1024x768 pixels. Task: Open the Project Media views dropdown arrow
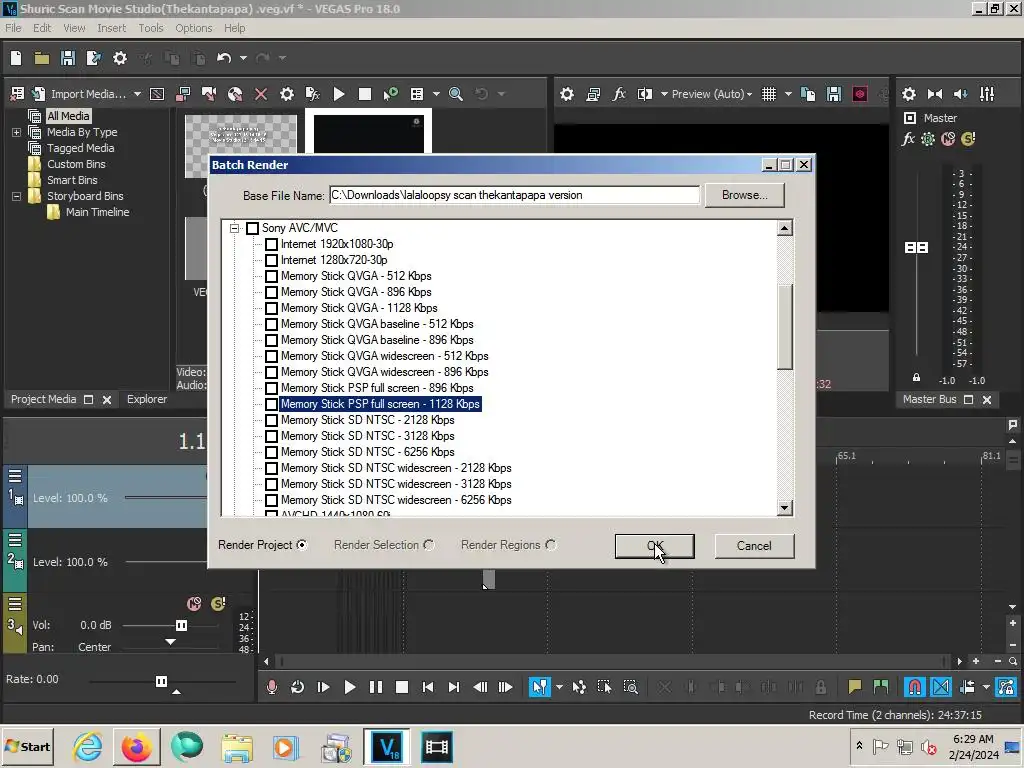tap(436, 94)
